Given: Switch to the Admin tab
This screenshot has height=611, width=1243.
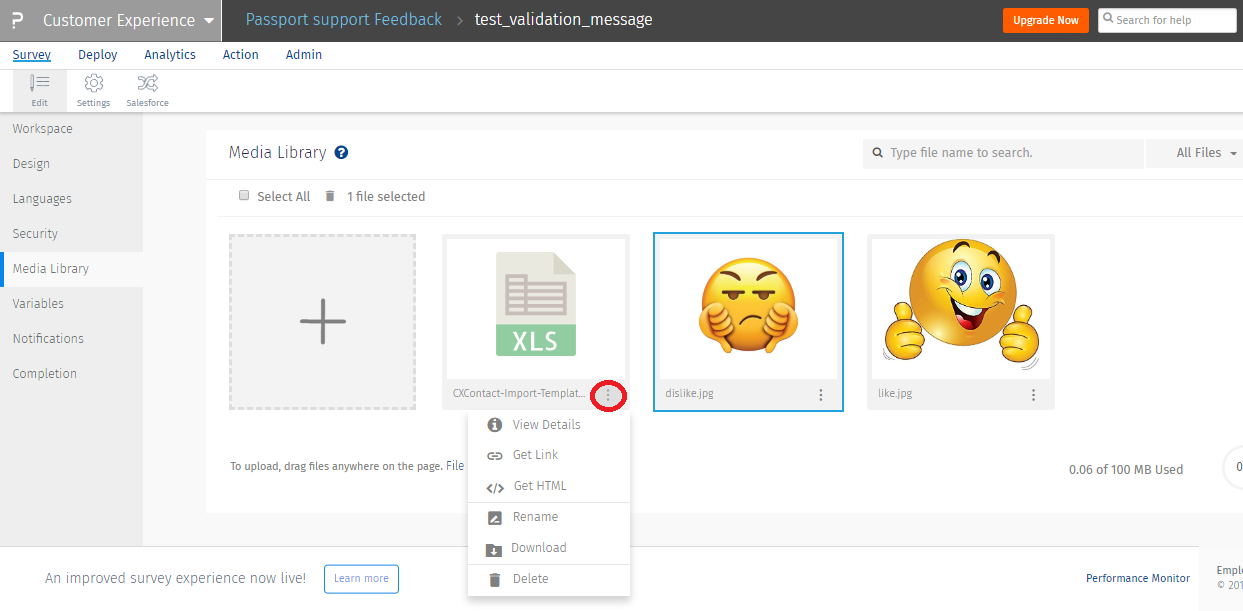Looking at the screenshot, I should [304, 54].
